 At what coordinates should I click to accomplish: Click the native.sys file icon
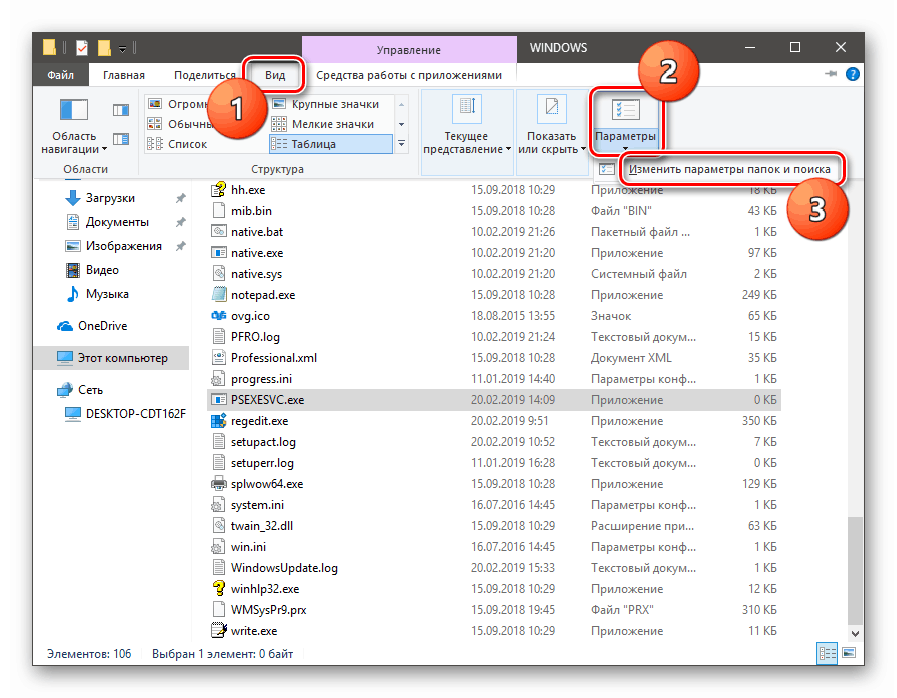(219, 274)
